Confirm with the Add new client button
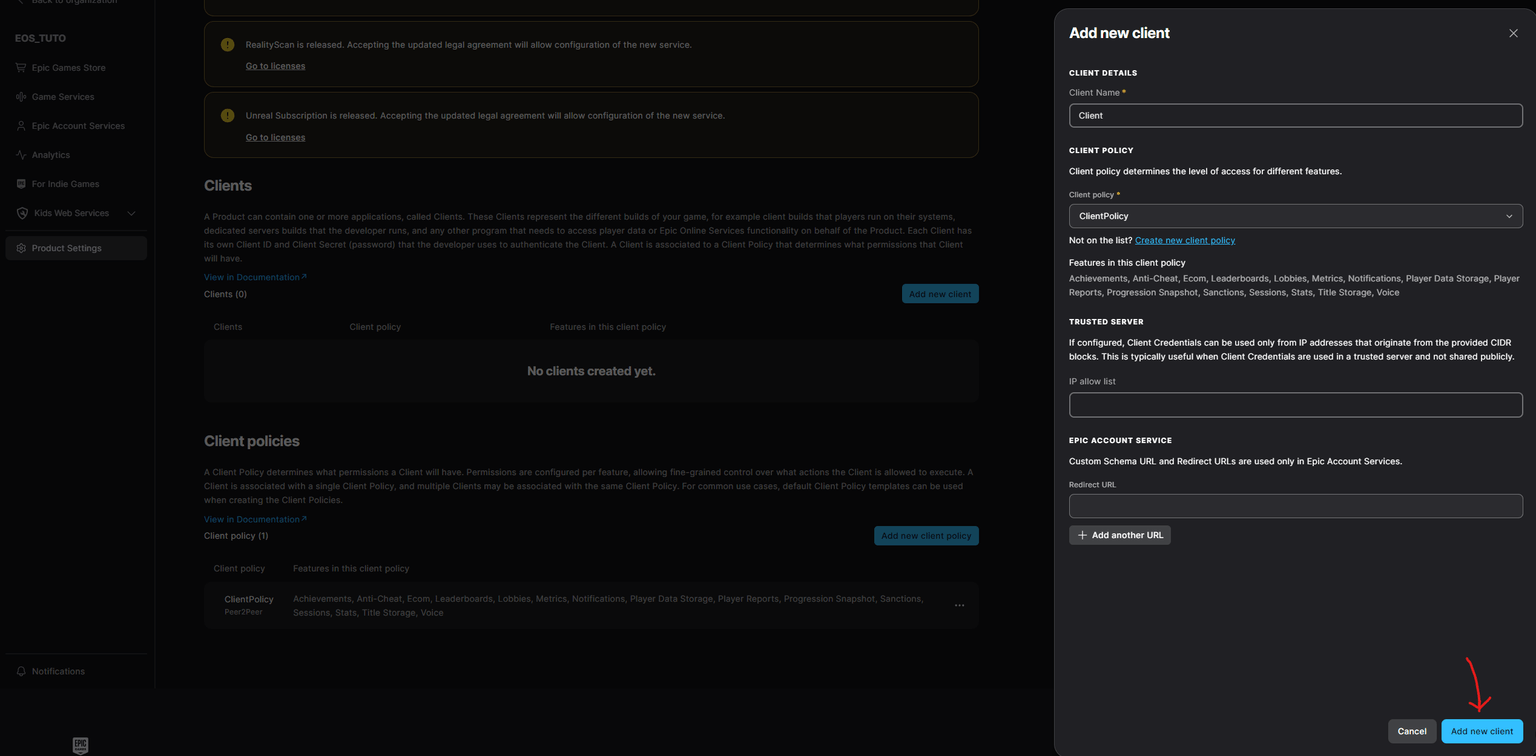Screen dimensions: 1536x756 coord(1481,731)
